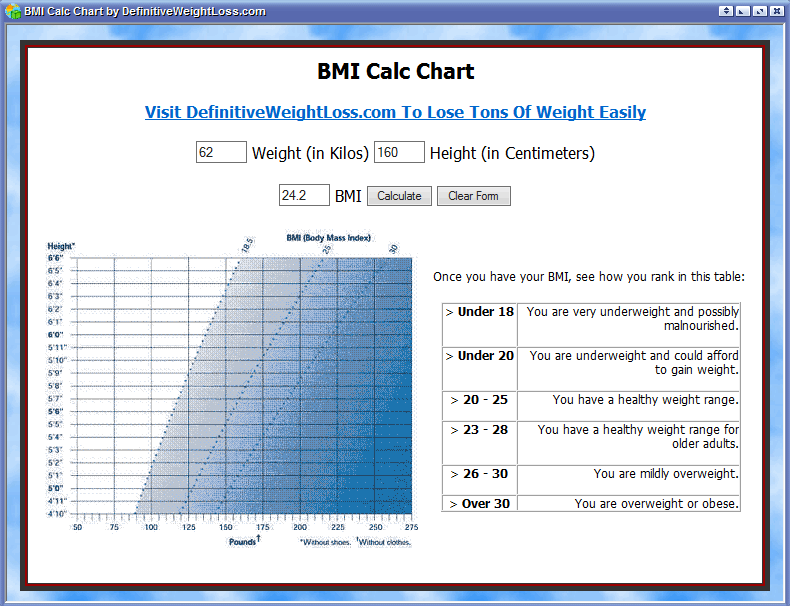Click the '20 - 25' table cell
This screenshot has height=606, width=790.
pos(480,406)
